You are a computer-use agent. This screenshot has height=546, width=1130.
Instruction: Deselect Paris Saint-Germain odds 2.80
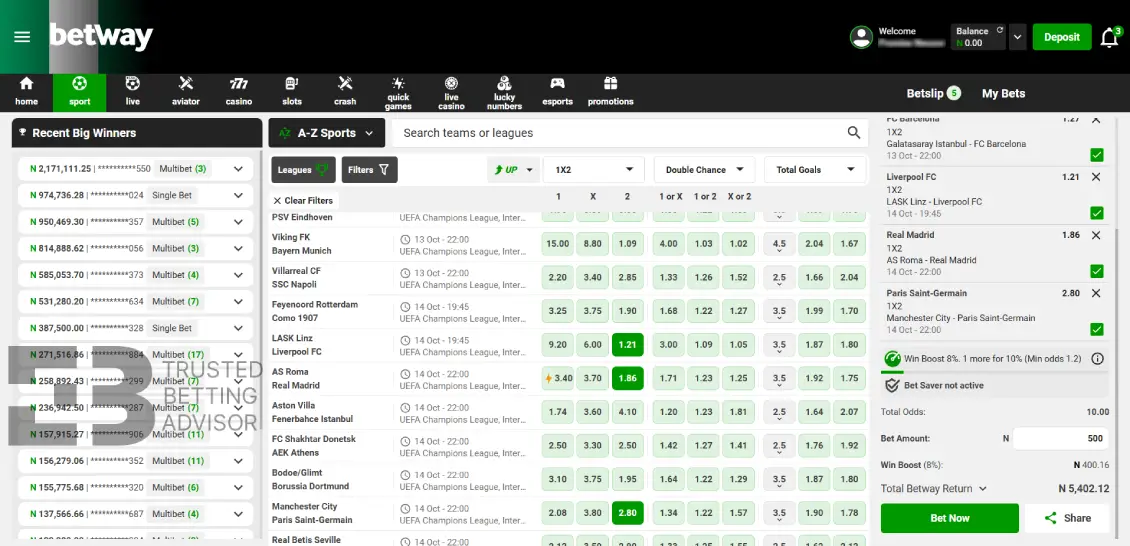point(628,513)
